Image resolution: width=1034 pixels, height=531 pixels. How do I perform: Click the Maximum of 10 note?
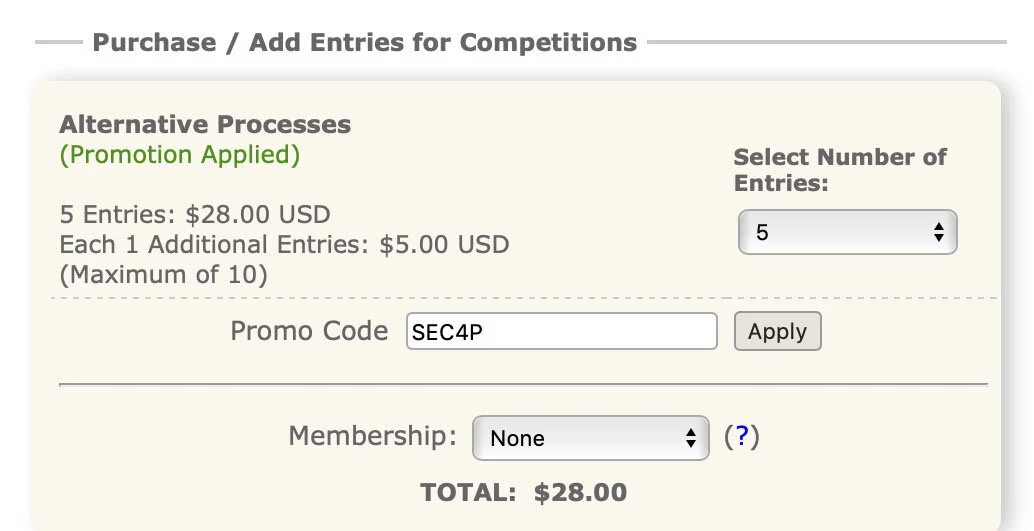click(164, 275)
